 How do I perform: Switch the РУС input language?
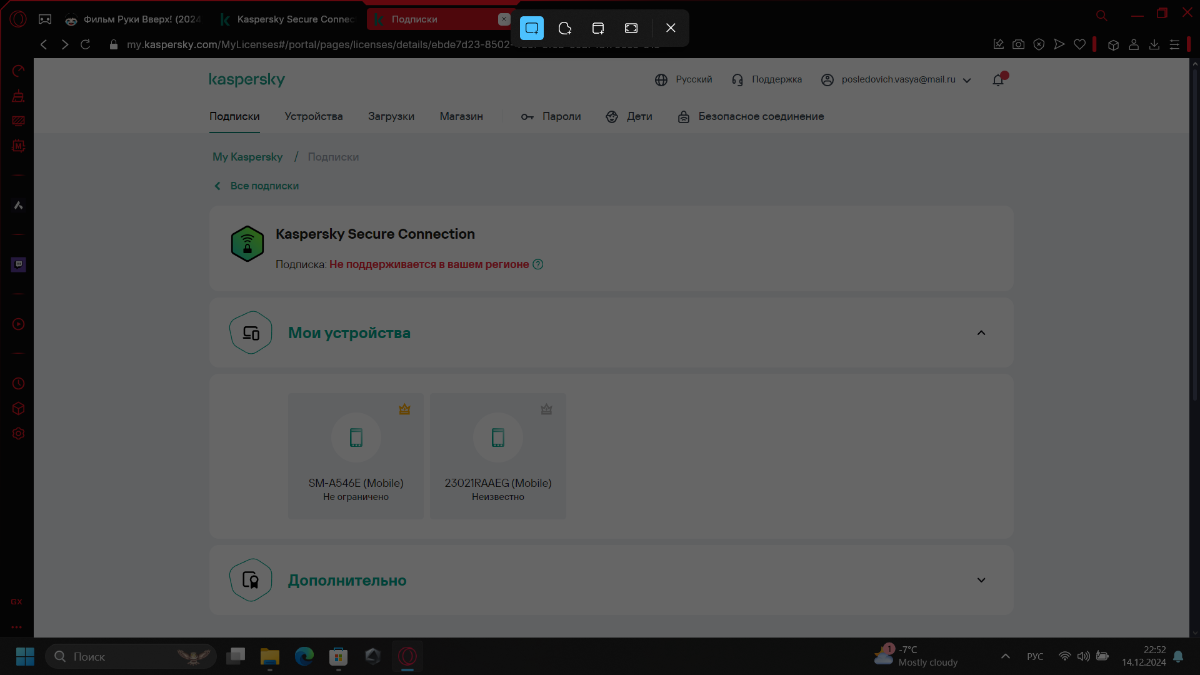[1035, 656]
